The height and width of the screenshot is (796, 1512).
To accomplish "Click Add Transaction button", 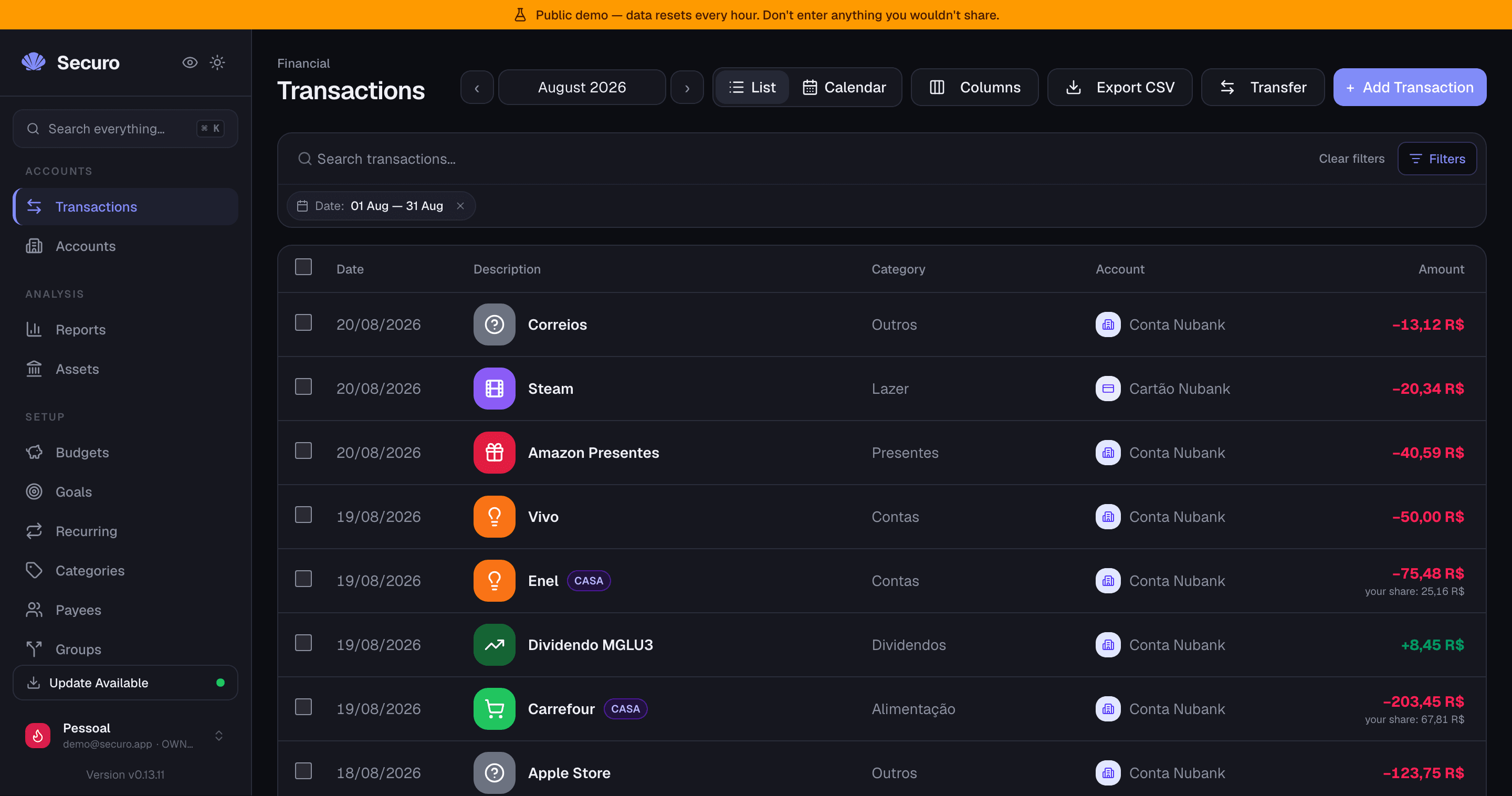I will [x=1409, y=88].
